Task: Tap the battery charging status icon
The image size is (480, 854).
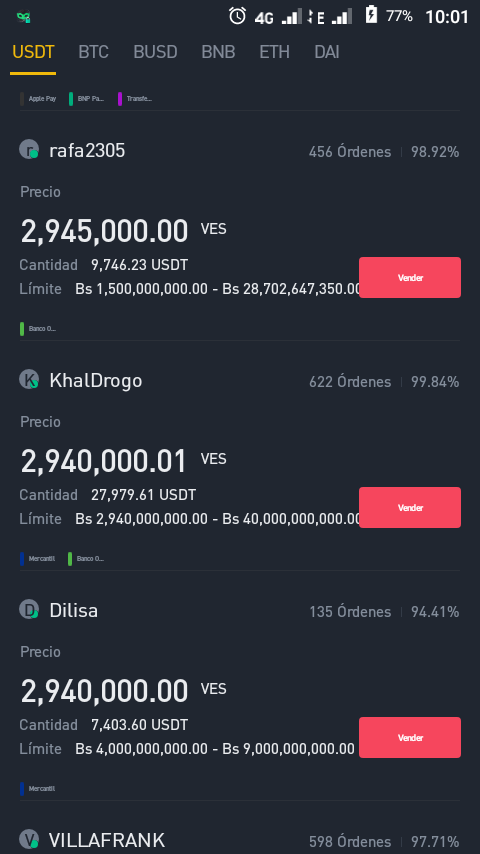Action: point(371,15)
